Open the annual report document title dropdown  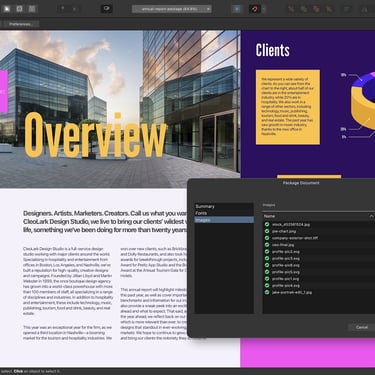(172, 9)
